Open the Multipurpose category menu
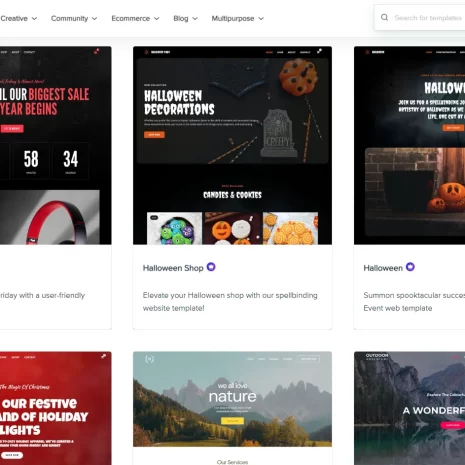The height and width of the screenshot is (465, 465). point(238,18)
